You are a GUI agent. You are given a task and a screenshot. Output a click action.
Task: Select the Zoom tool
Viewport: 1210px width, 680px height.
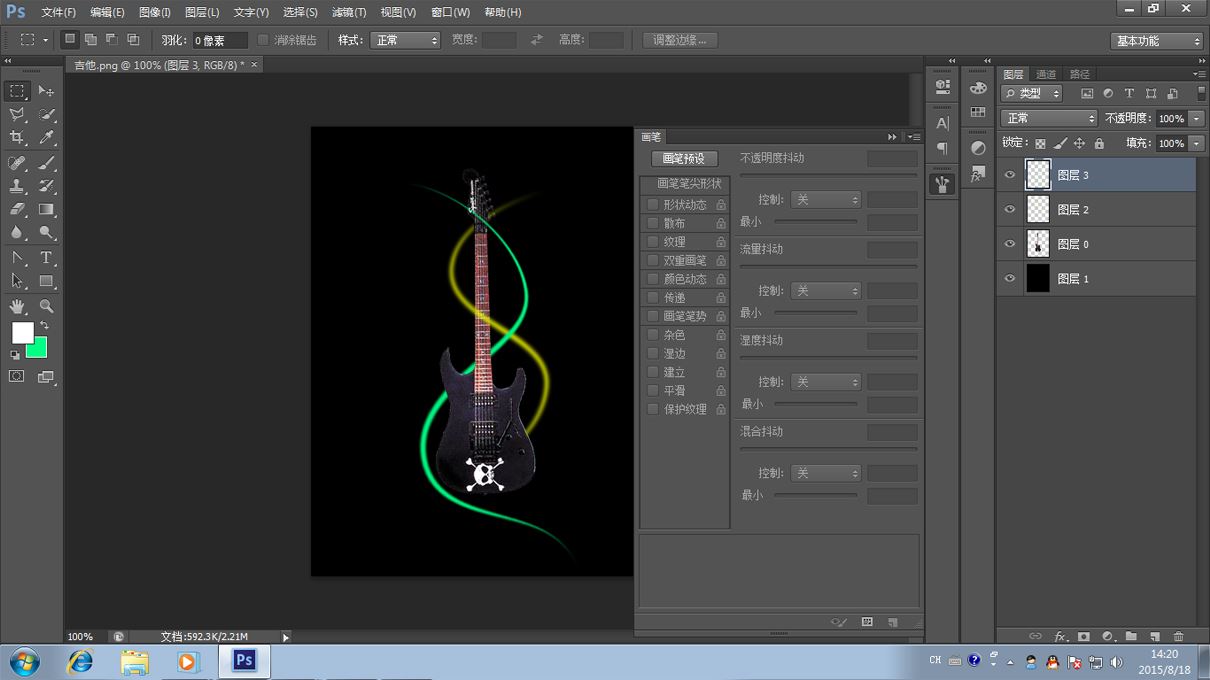tap(47, 306)
